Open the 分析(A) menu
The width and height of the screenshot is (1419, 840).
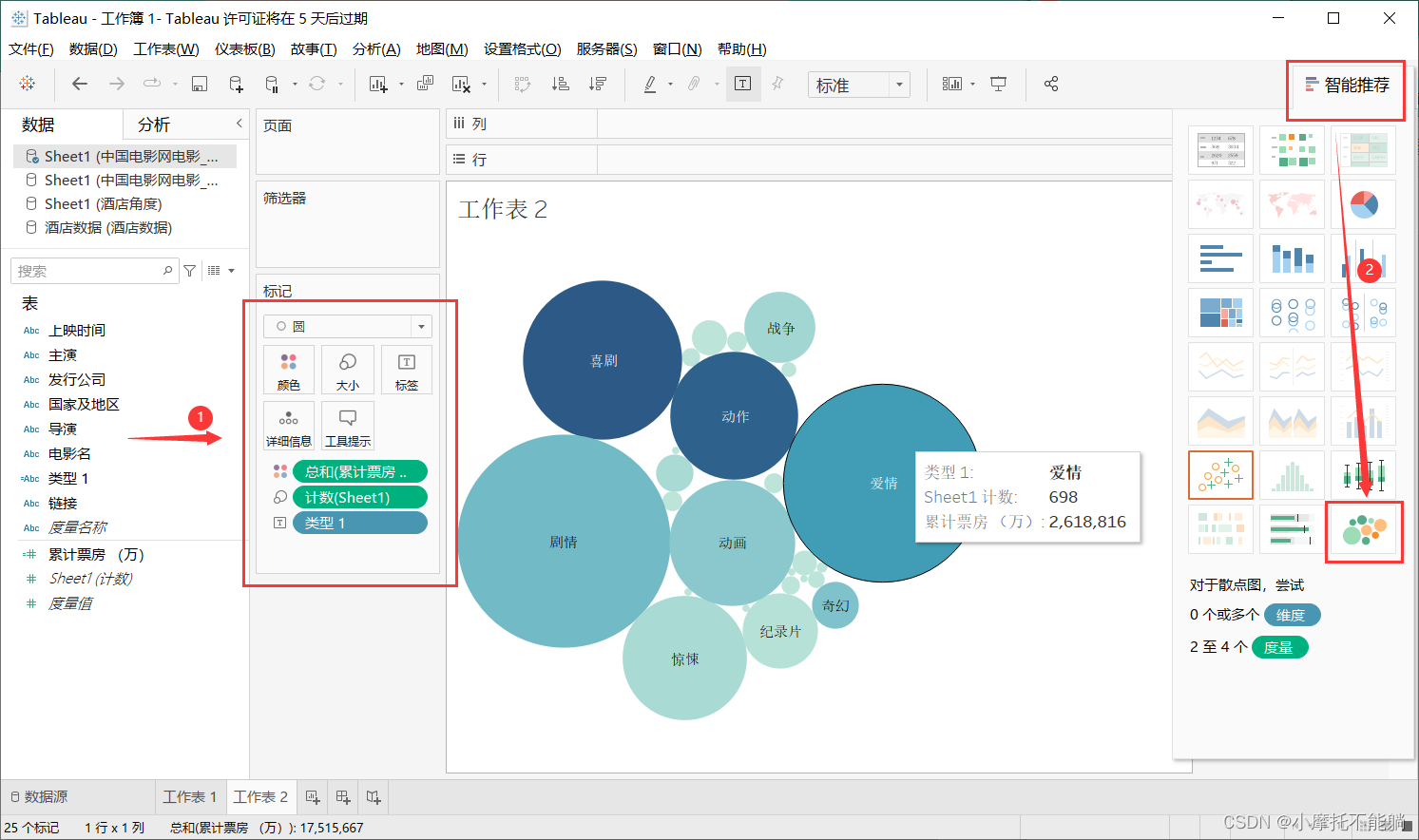pos(376,48)
